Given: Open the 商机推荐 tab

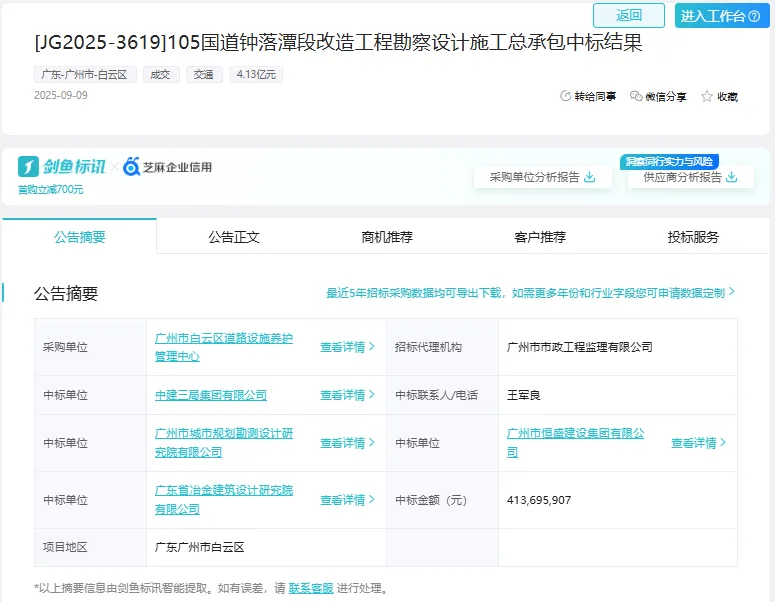Looking at the screenshot, I should click(x=387, y=237).
